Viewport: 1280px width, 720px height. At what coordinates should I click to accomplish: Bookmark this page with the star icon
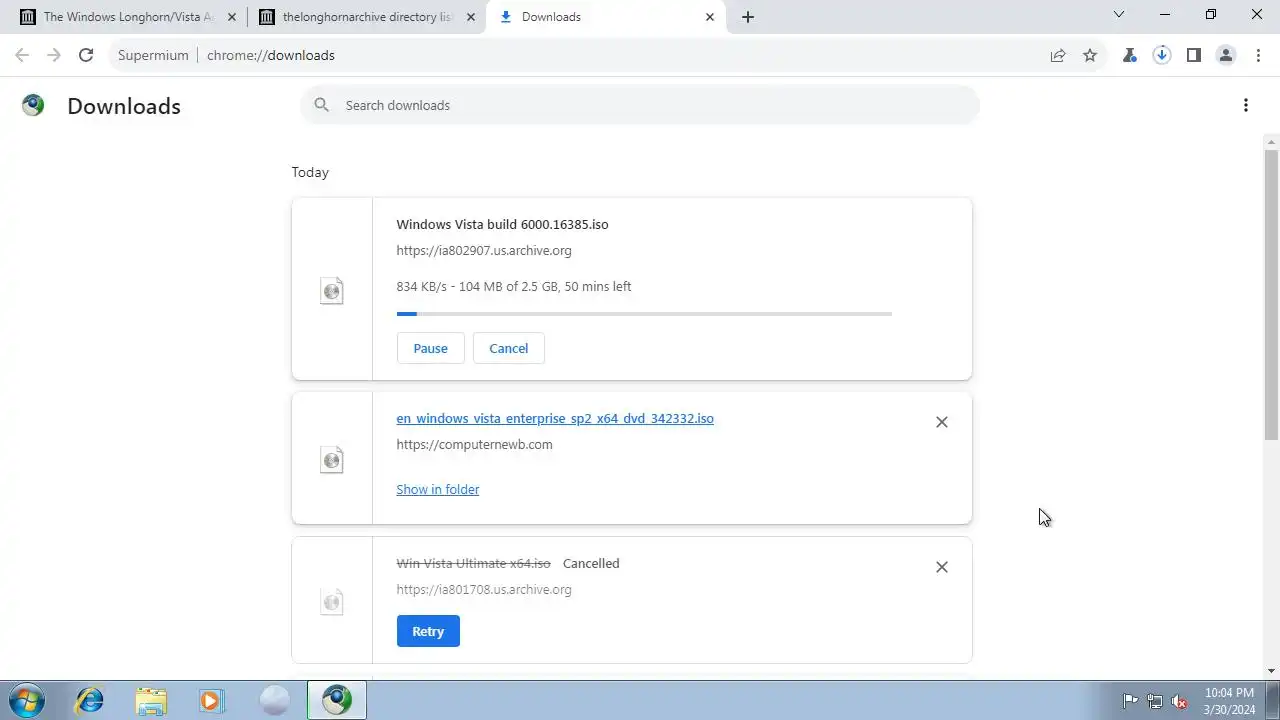(1090, 55)
